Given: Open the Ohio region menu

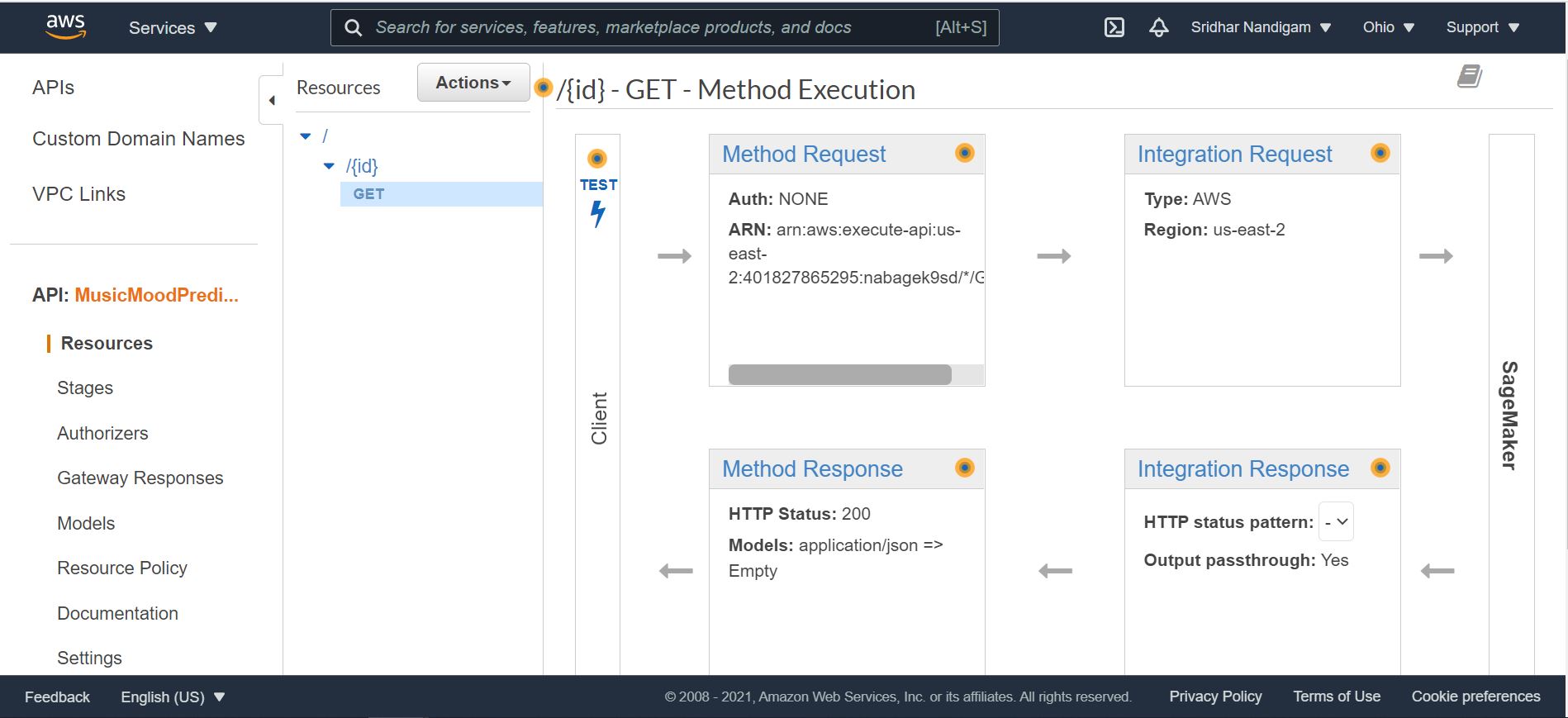Looking at the screenshot, I should 1388,27.
